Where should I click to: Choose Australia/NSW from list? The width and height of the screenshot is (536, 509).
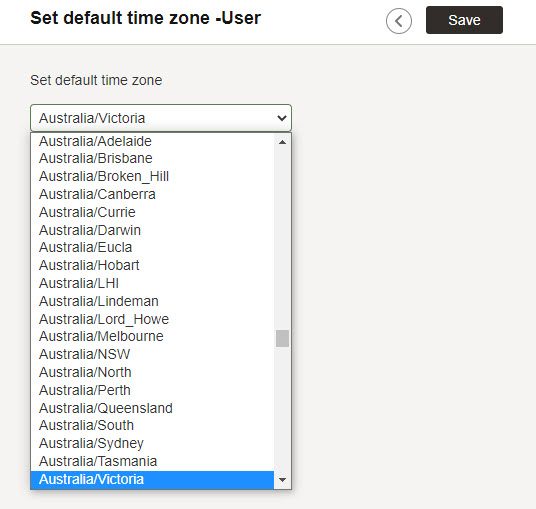(x=152, y=354)
